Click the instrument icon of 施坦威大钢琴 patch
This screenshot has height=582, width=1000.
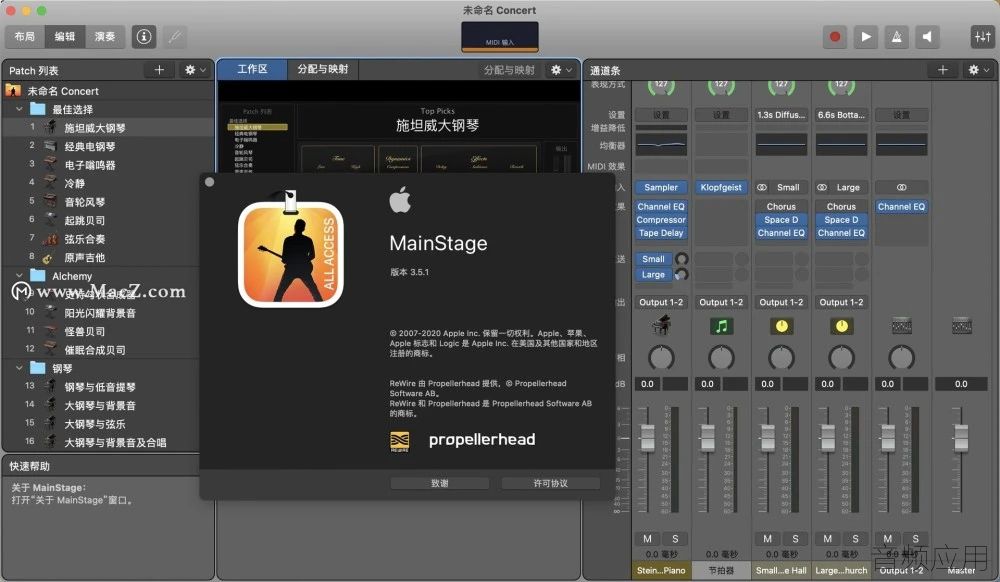[x=50, y=127]
